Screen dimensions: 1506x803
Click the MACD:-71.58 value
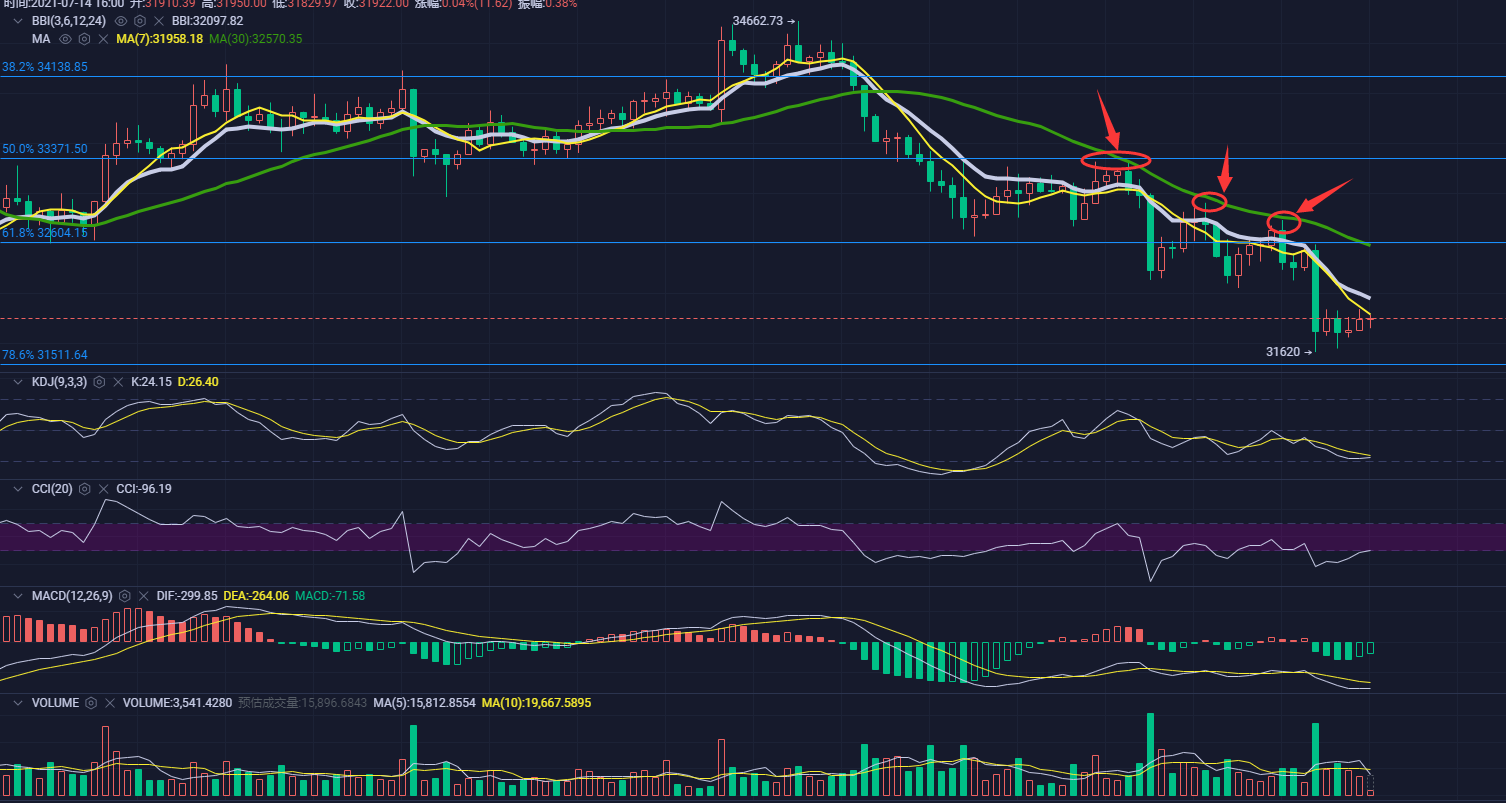click(330, 596)
